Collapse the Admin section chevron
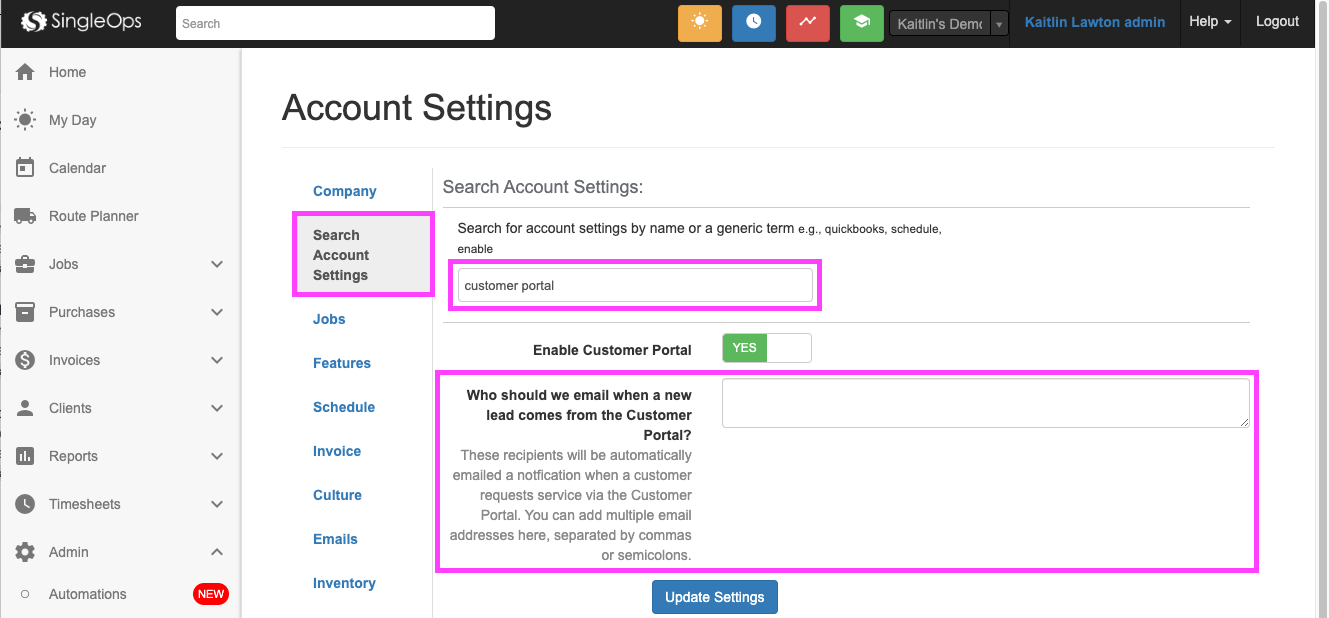Viewport: 1329px width, 618px height. point(217,552)
